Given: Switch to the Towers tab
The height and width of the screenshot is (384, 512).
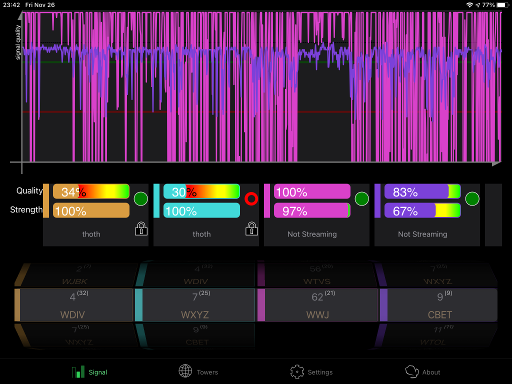Looking at the screenshot, I should pos(198,372).
